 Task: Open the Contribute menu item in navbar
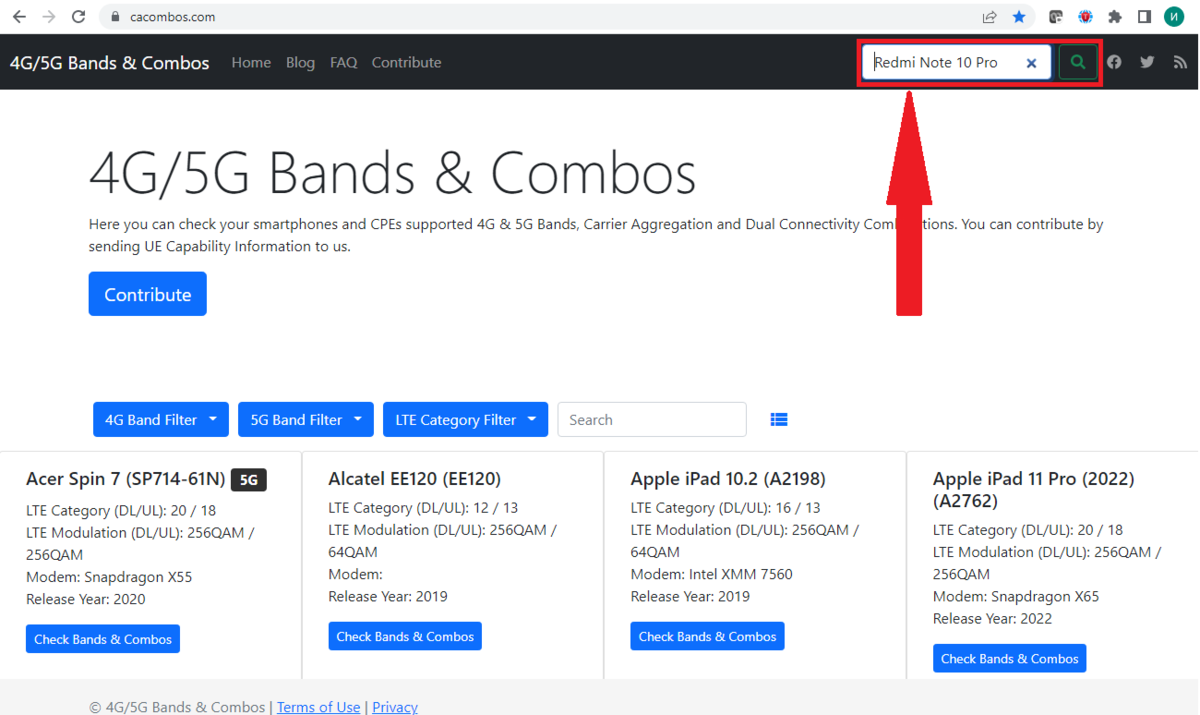click(x=406, y=62)
